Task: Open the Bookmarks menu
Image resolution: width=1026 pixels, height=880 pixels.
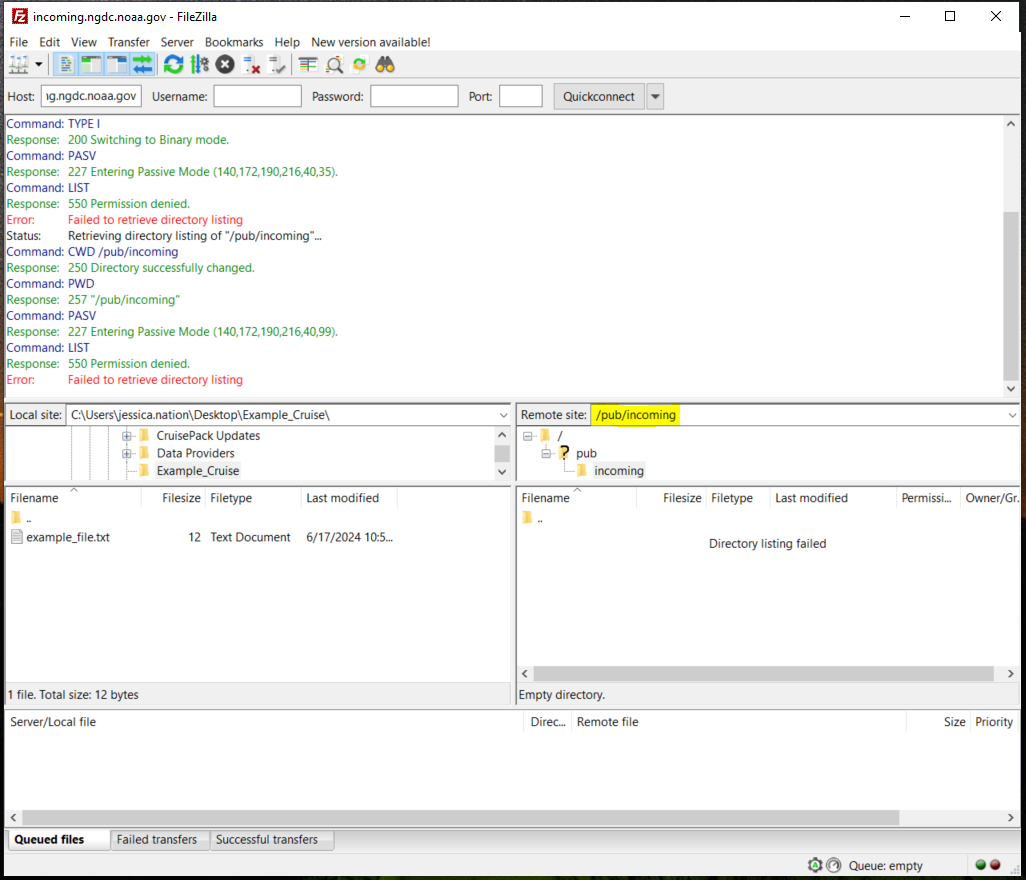Action: (x=234, y=42)
